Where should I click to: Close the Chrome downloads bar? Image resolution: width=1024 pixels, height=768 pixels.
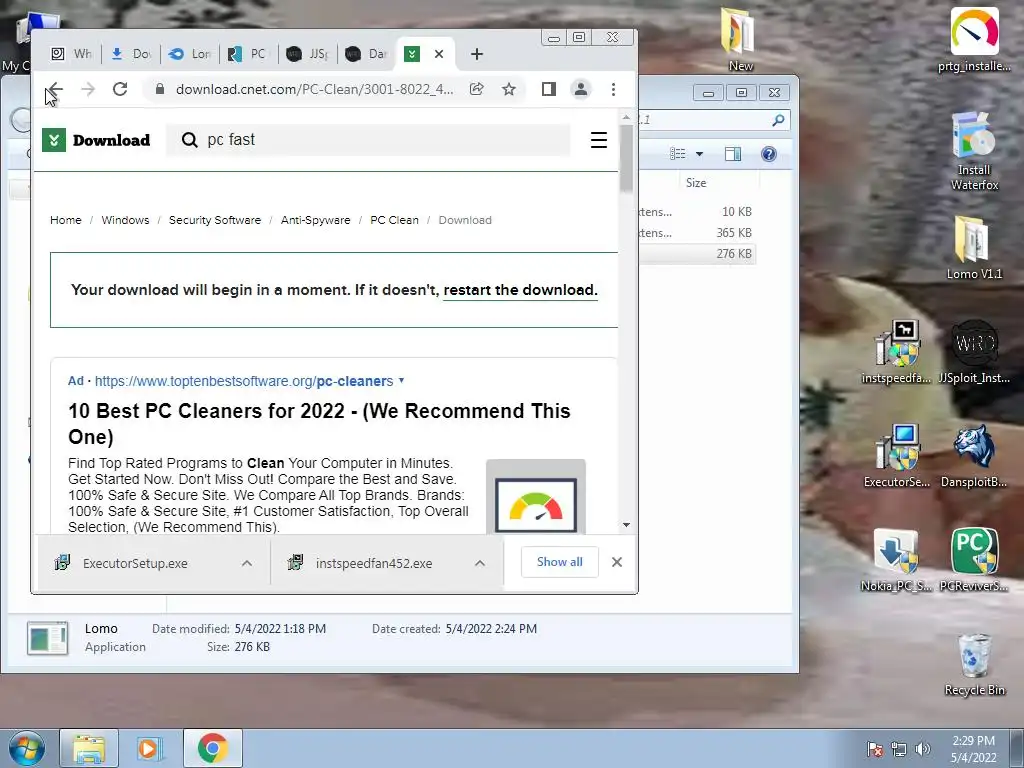[x=616, y=562]
